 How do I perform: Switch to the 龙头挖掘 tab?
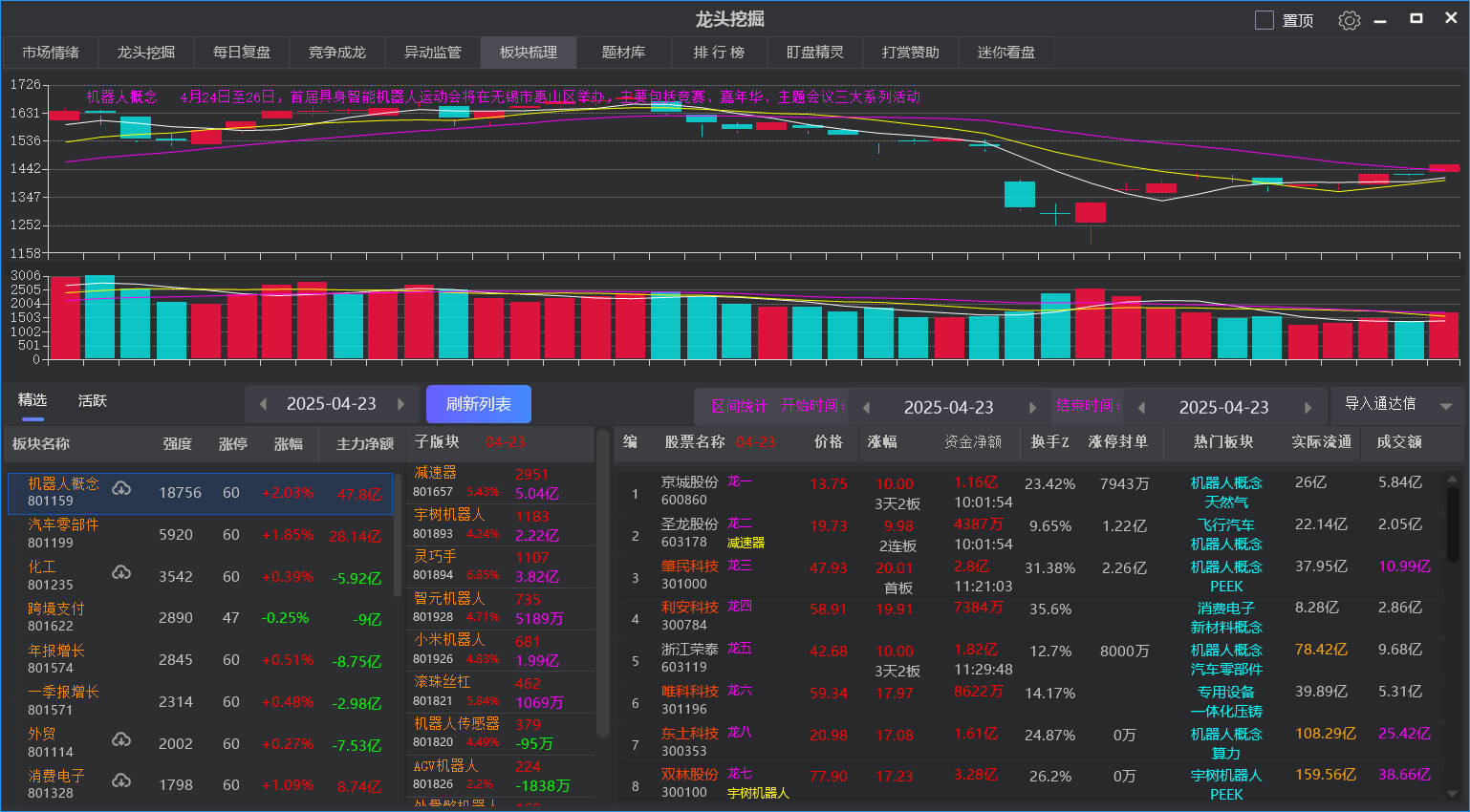pyautogui.click(x=146, y=52)
